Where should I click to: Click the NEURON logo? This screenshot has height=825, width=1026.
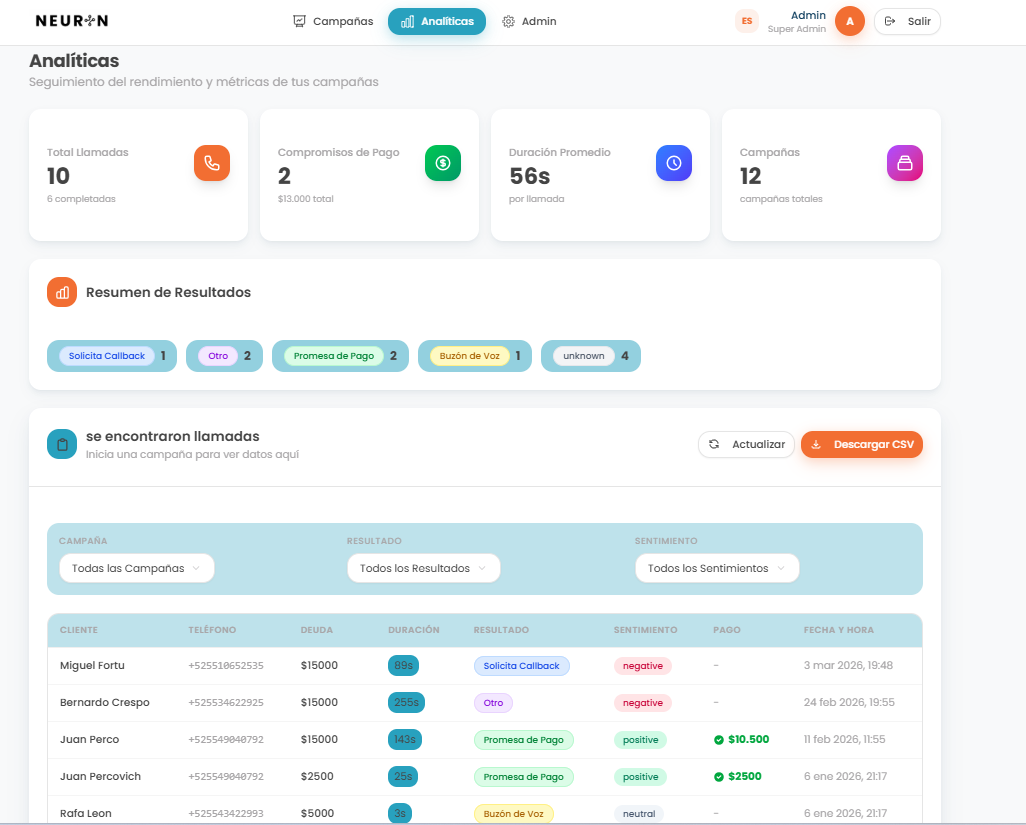pos(71,20)
